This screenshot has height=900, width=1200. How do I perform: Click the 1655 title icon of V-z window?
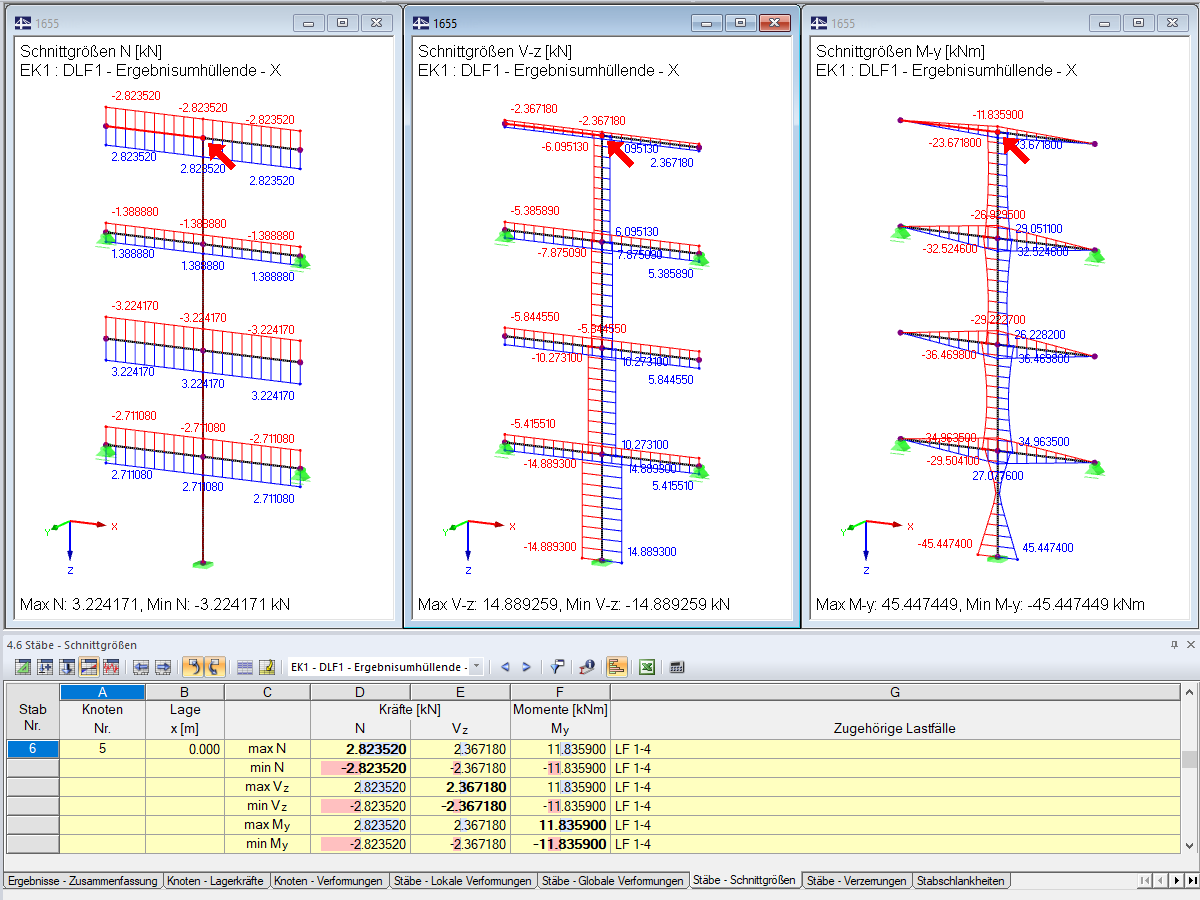point(420,23)
